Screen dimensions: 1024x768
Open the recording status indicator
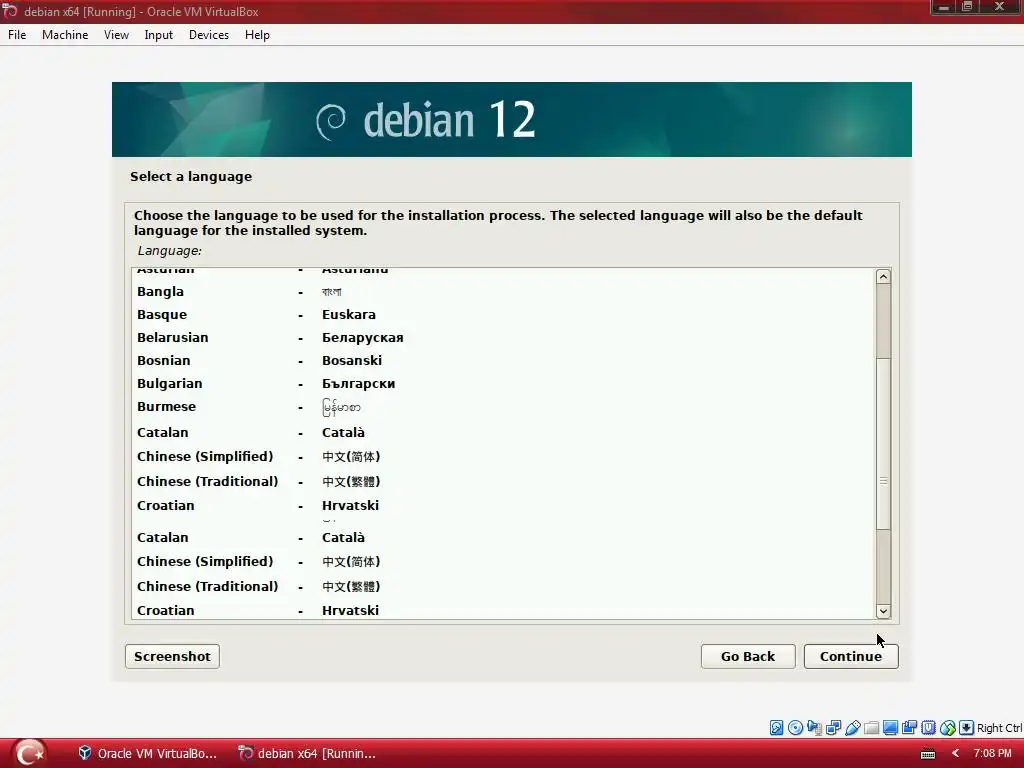(909, 728)
